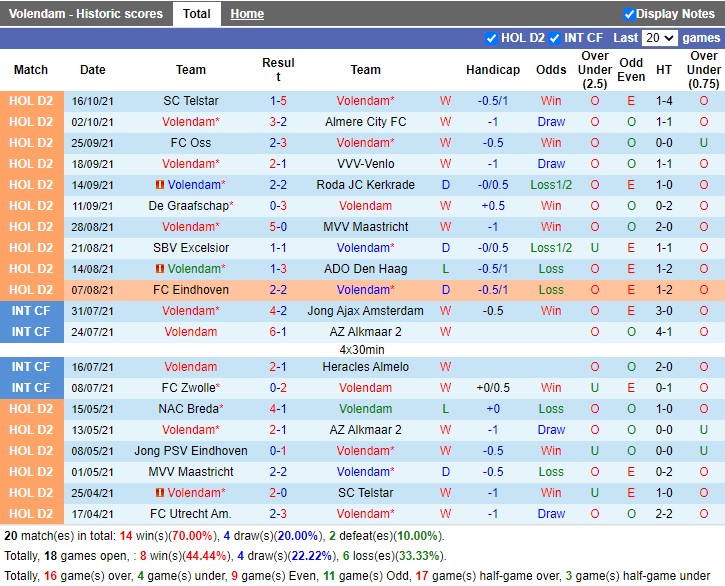The width and height of the screenshot is (725, 586).
Task: Click the 4x30min note text
Action: click(x=362, y=350)
